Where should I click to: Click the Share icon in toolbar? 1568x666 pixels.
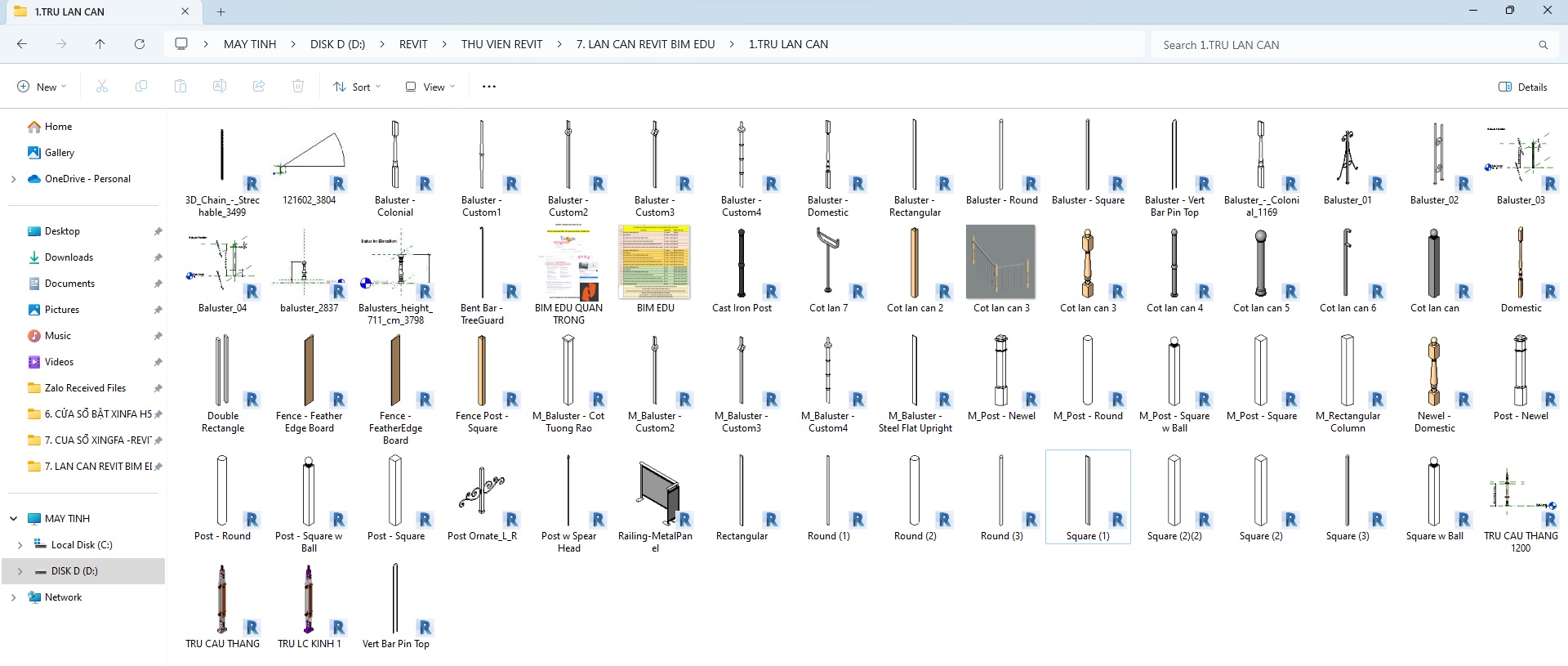click(259, 87)
